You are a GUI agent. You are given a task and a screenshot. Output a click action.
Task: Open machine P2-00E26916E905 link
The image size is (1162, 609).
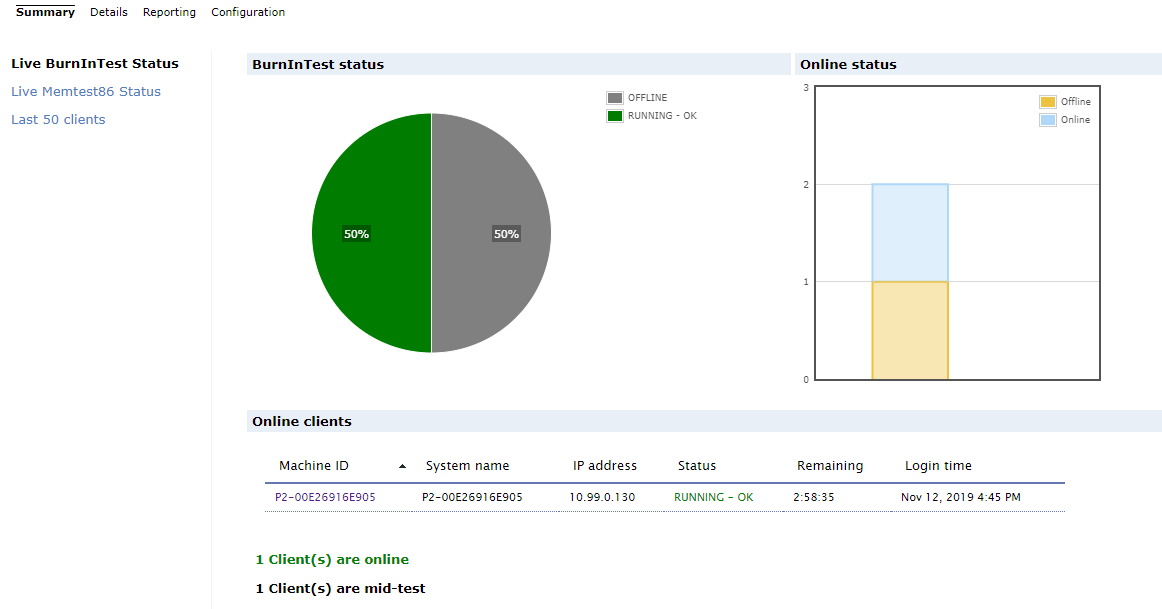pos(325,497)
